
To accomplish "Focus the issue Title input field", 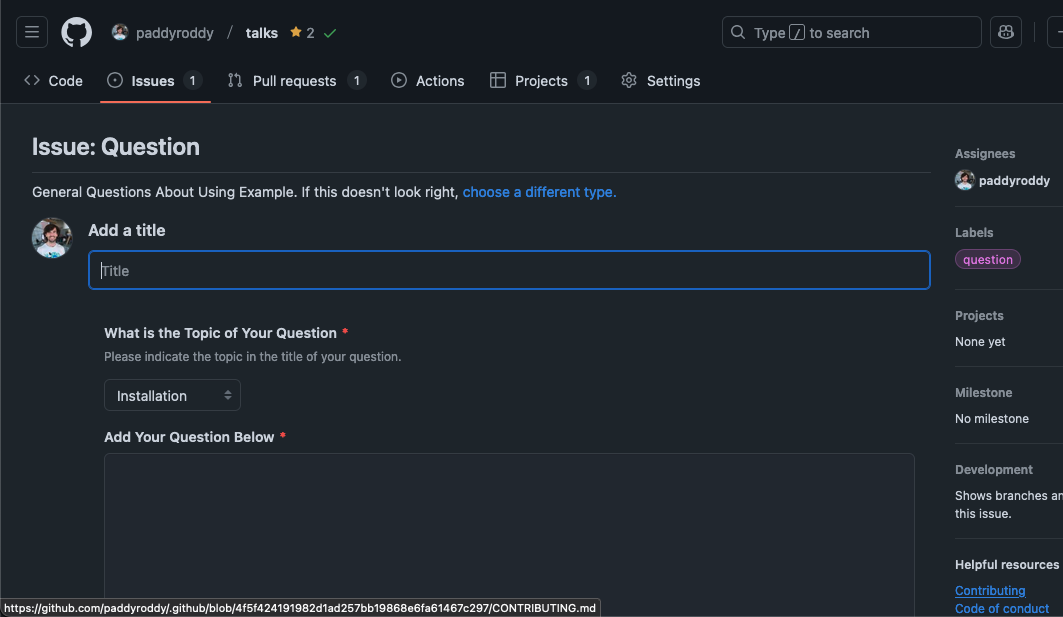I will point(509,271).
